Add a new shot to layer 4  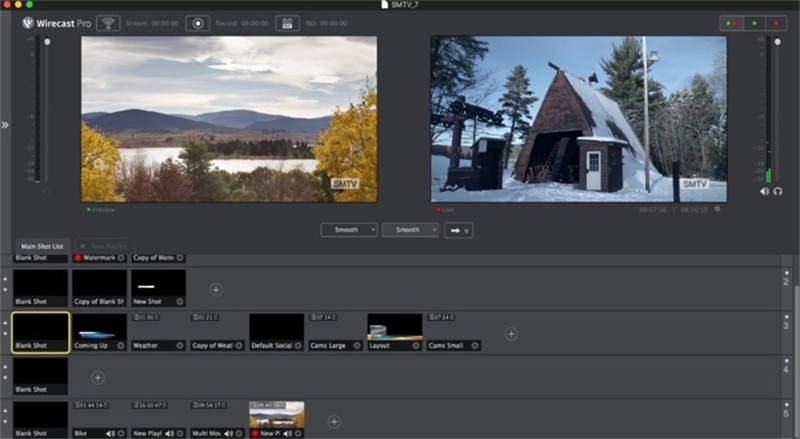[98, 378]
